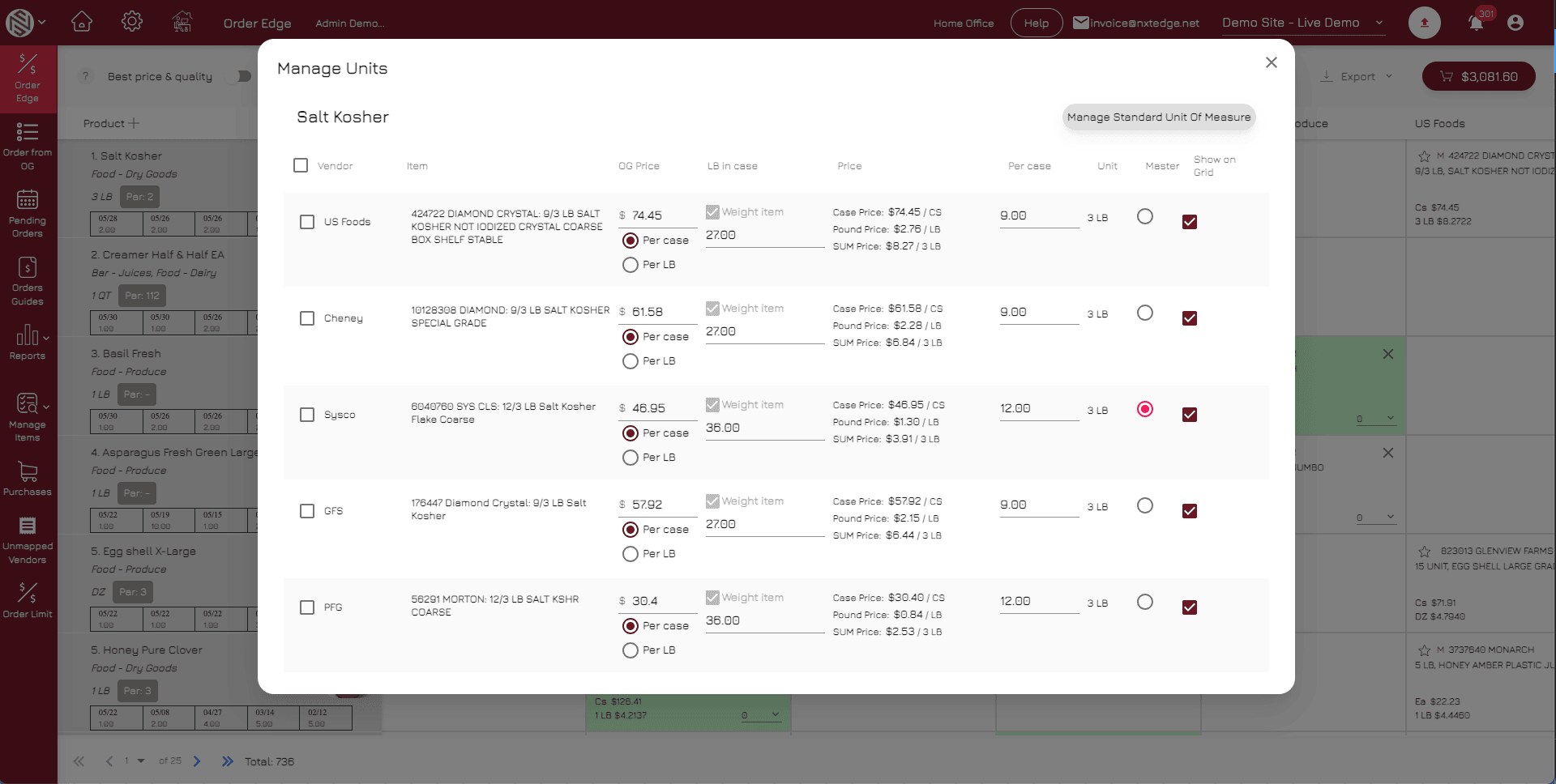
Task: Check the PFG vendor checkbox
Action: coord(307,607)
